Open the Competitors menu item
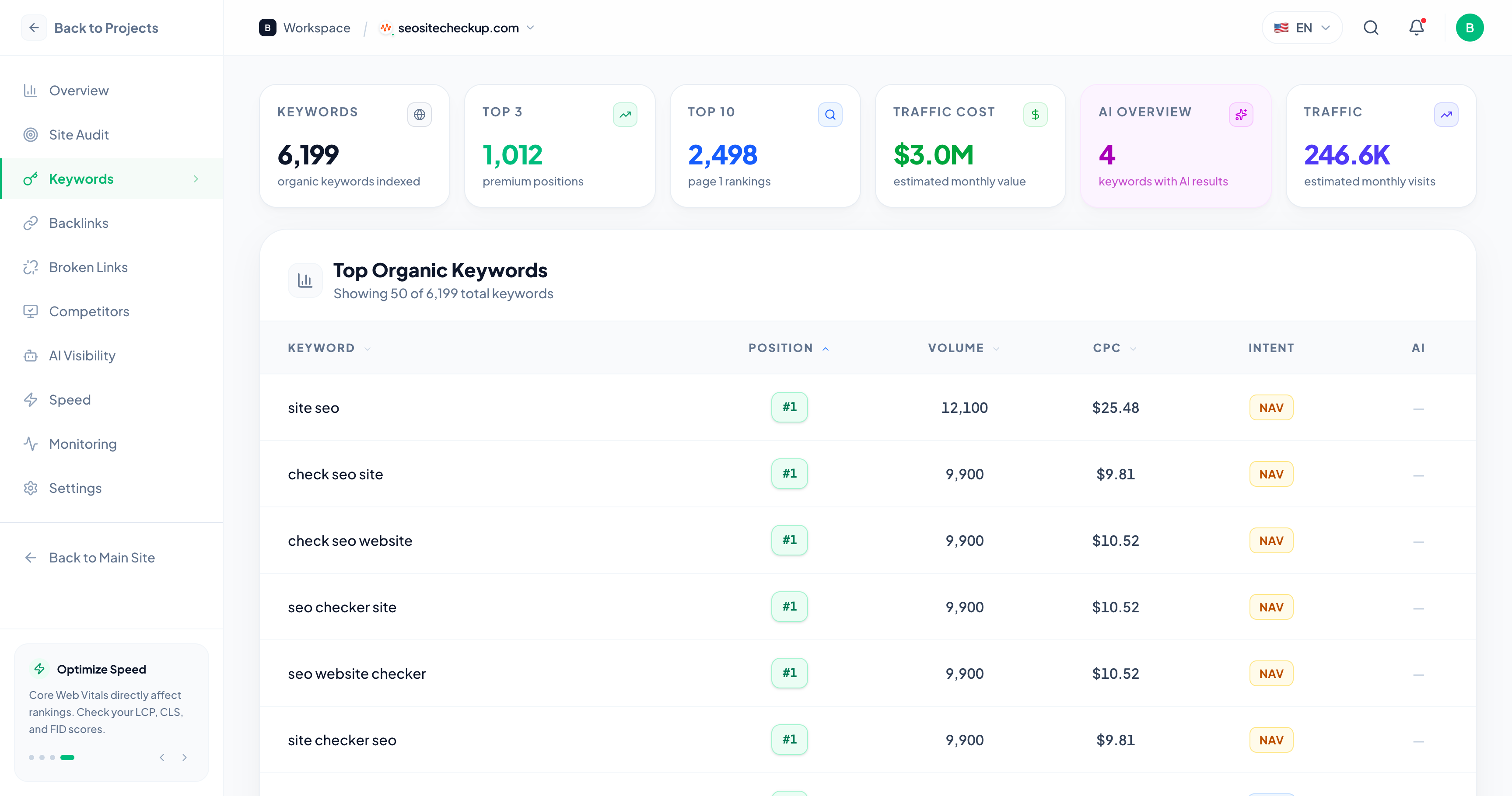Viewport: 1512px width, 796px height. 112,311
